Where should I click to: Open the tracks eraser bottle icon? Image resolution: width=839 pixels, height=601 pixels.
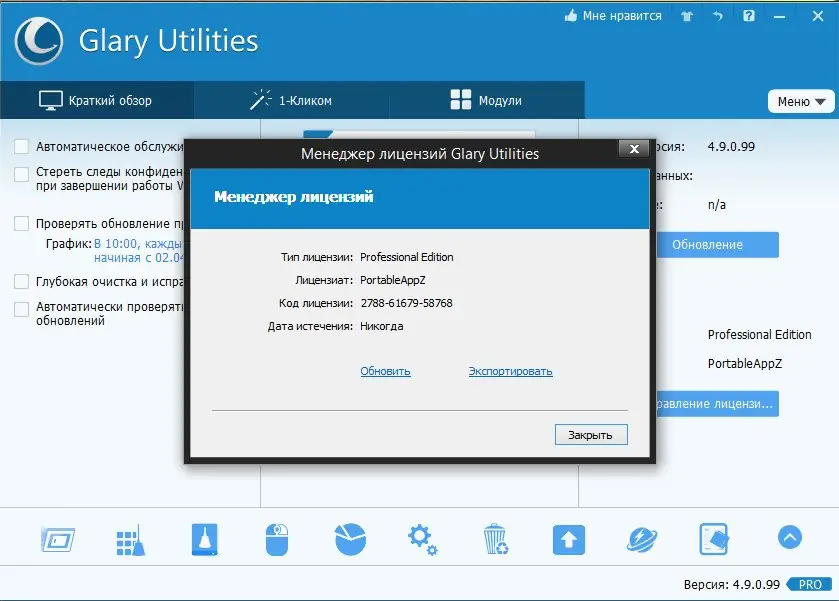click(x=204, y=539)
